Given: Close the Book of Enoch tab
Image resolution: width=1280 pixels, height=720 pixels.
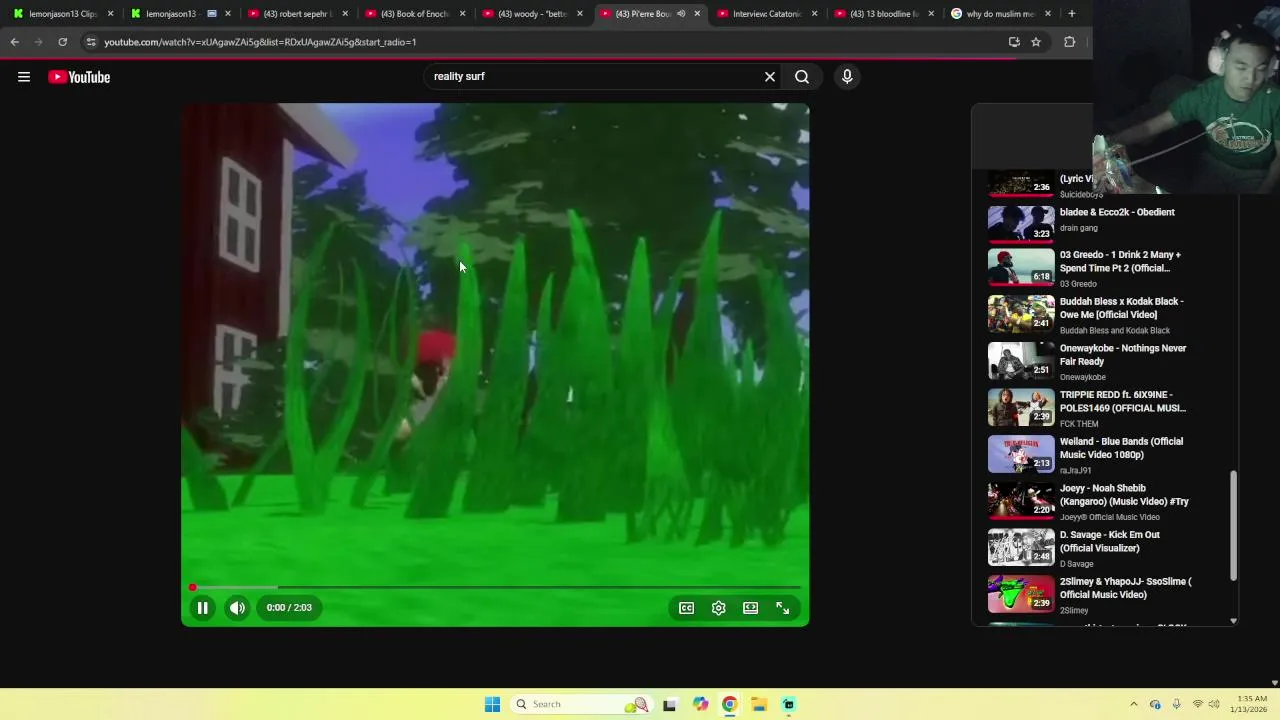Looking at the screenshot, I should pos(462,14).
